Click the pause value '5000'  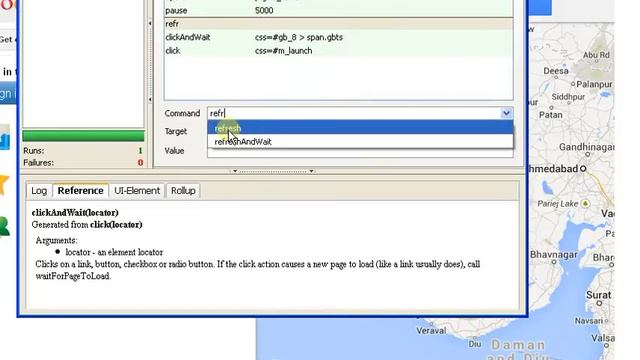tap(264, 11)
